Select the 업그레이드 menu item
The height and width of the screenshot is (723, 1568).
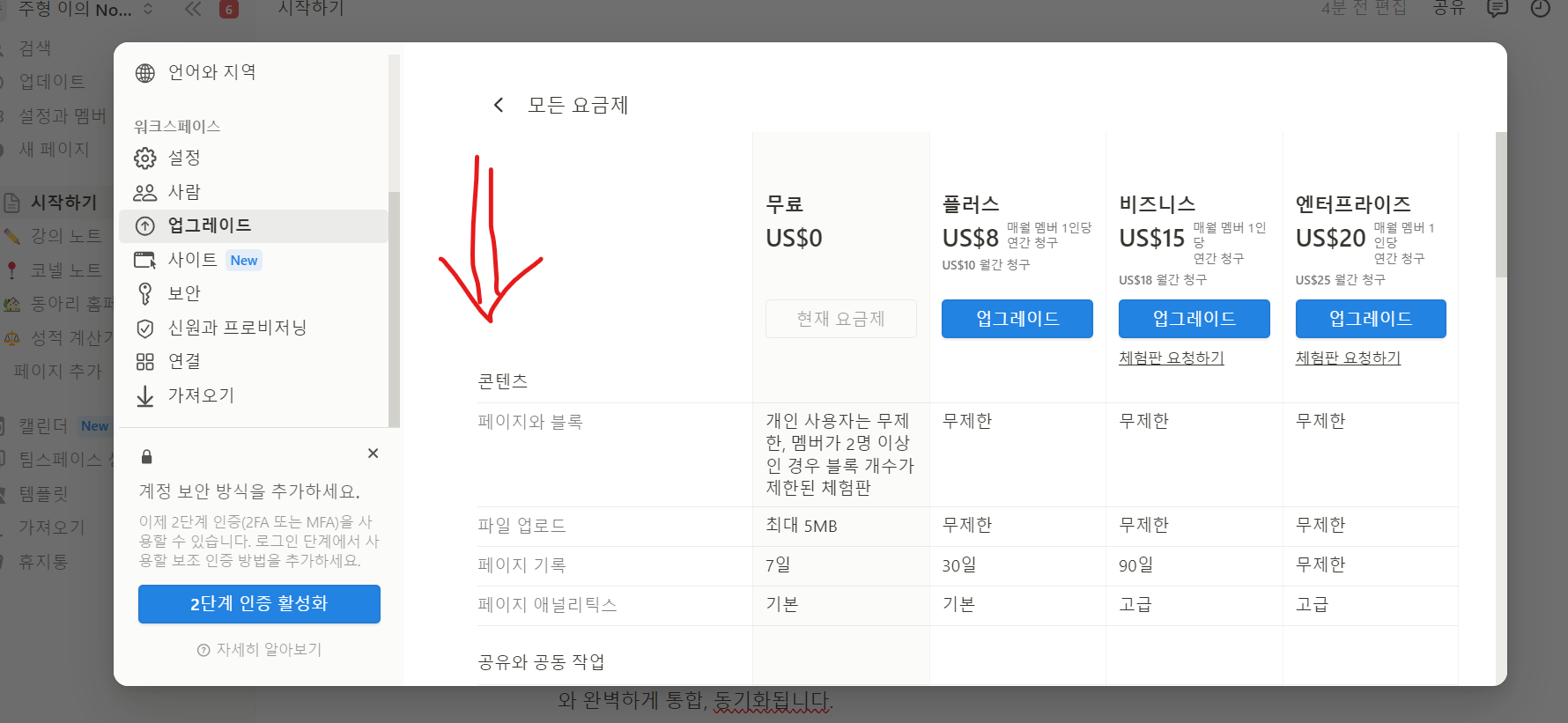coord(254,225)
